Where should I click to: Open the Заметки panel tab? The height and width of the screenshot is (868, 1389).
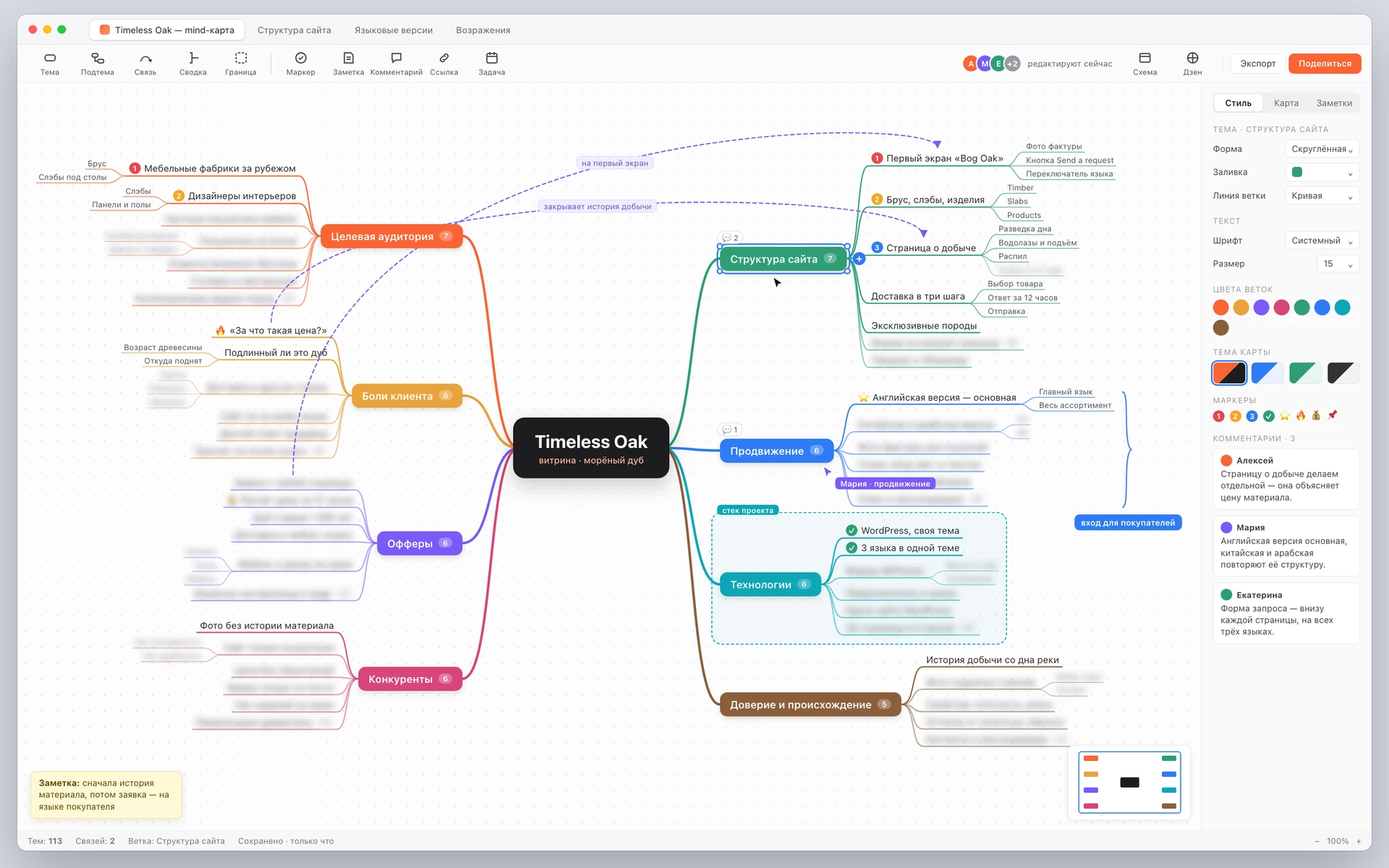click(1333, 103)
